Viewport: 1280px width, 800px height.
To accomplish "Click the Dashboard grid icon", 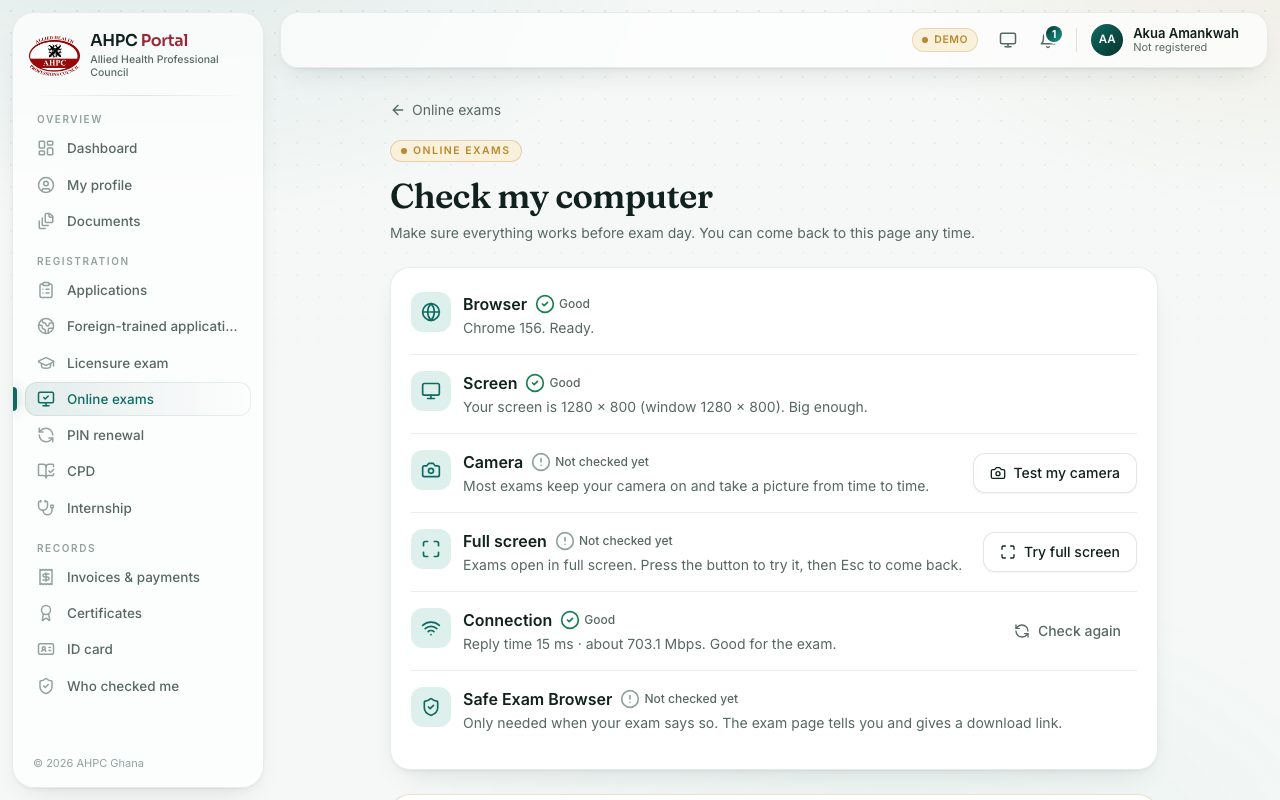I will (x=46, y=148).
